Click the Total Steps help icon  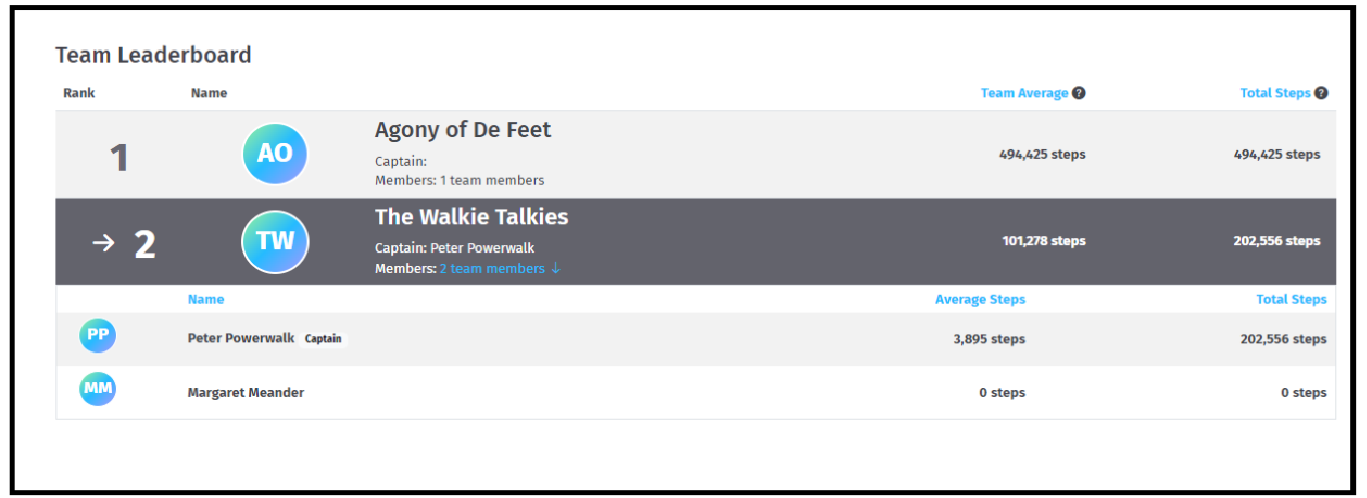1321,93
